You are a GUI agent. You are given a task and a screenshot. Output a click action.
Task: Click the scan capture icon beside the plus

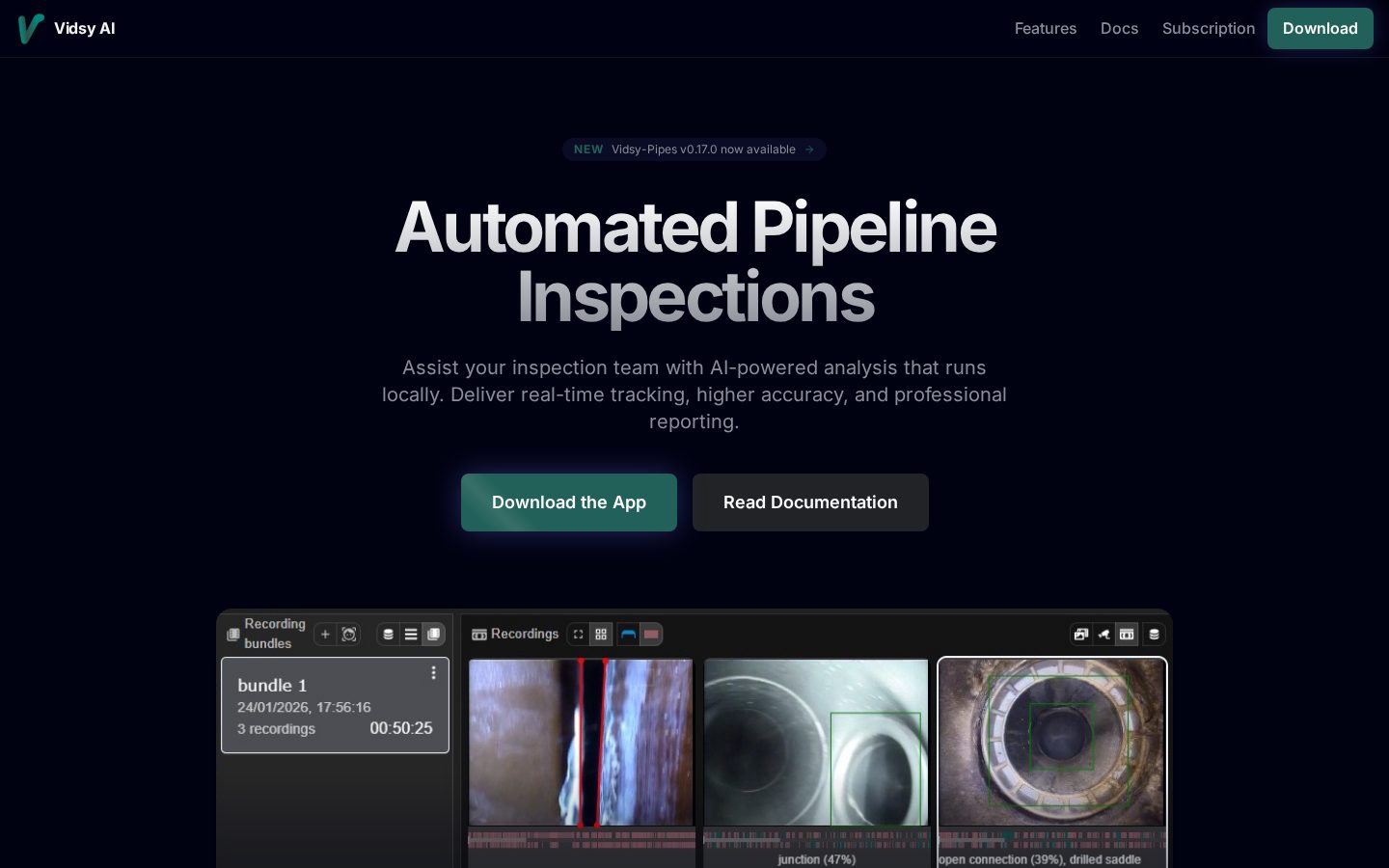349,635
